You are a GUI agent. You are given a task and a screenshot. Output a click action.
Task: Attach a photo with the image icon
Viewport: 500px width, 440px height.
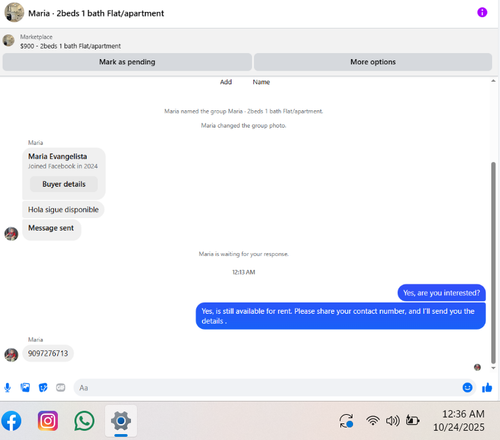pos(25,388)
